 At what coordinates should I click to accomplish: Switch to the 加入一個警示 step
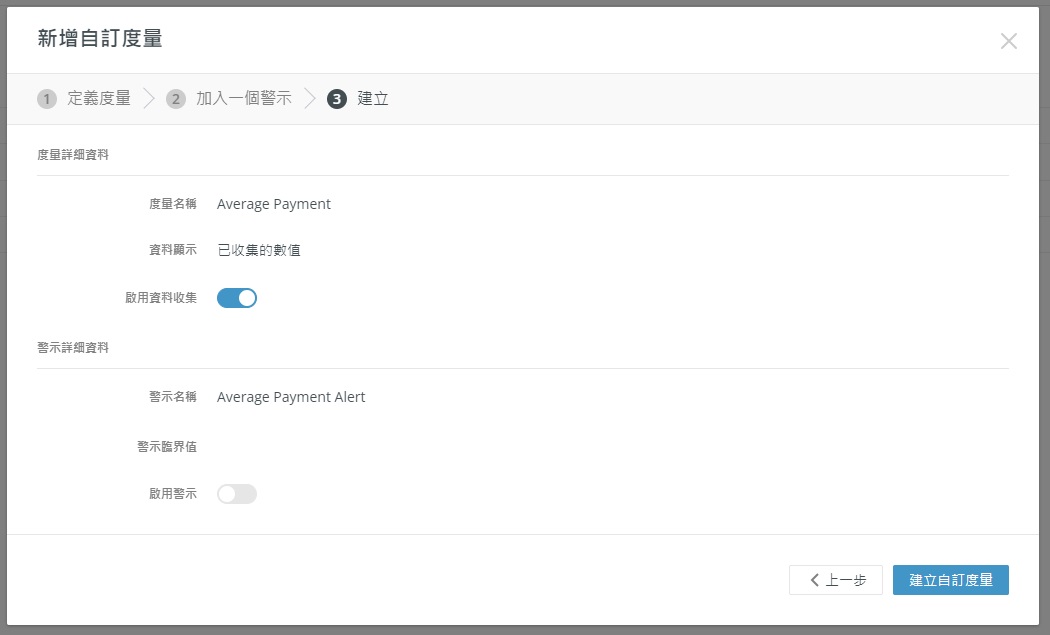244,99
